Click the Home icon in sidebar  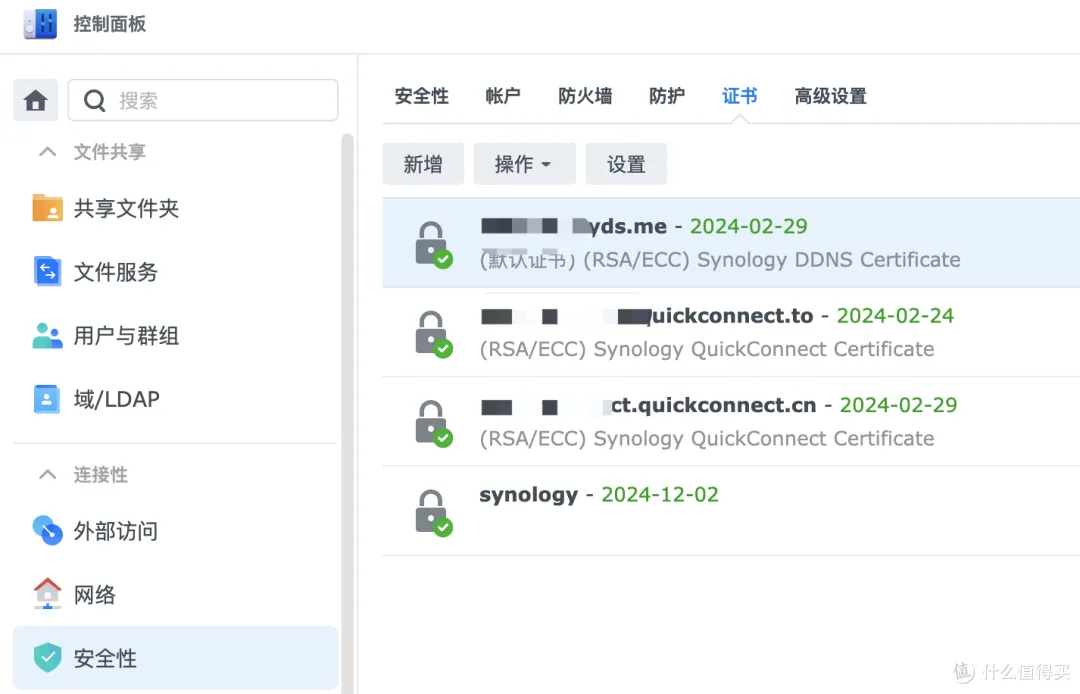coord(36,101)
